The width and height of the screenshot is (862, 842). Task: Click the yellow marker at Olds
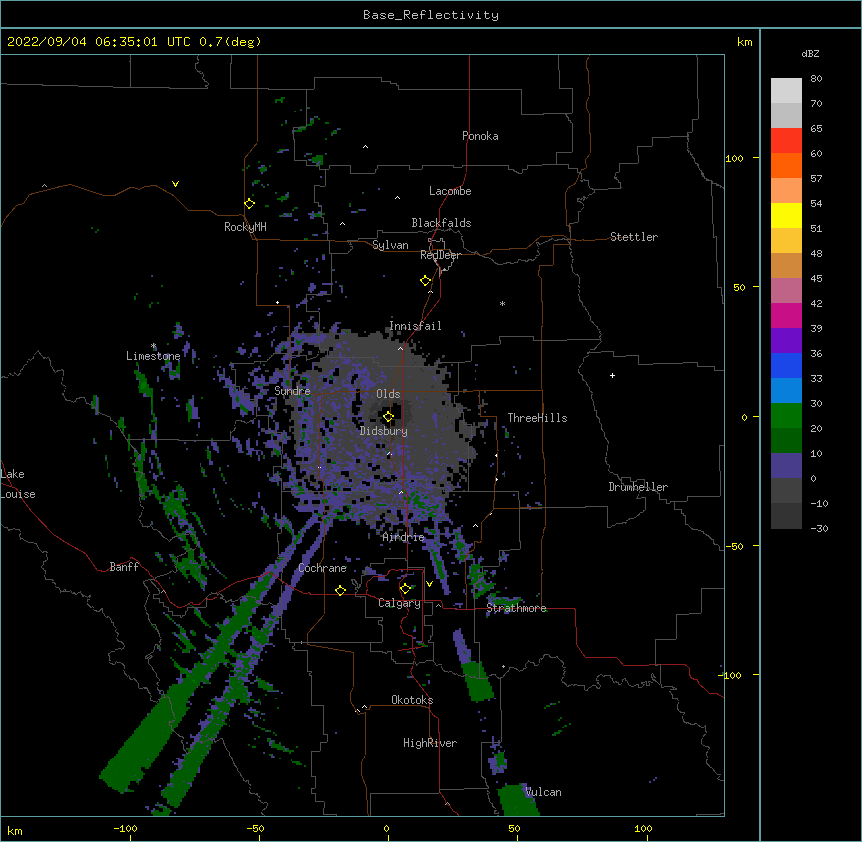click(x=388, y=417)
